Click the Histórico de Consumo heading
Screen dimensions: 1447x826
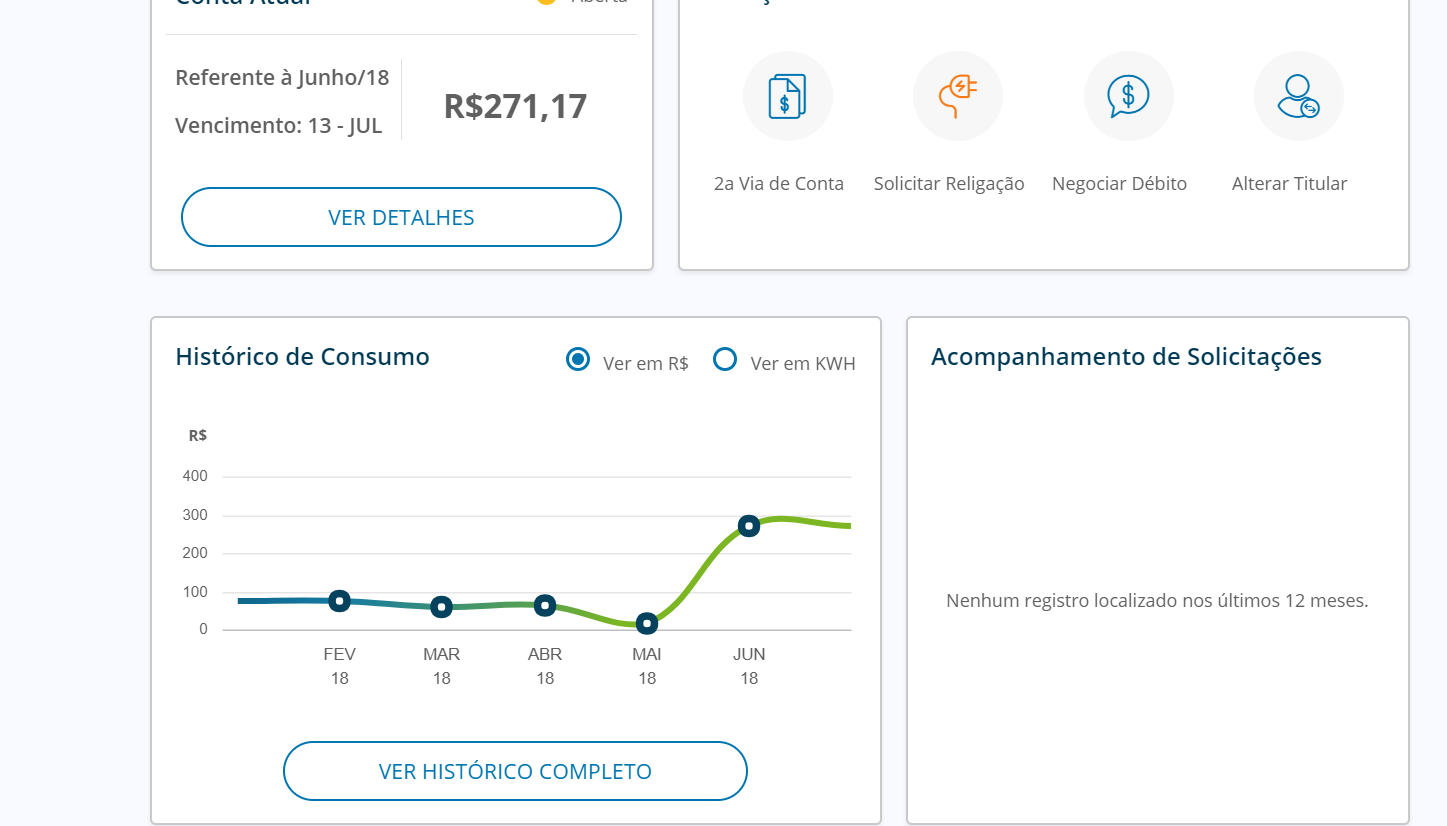click(302, 357)
